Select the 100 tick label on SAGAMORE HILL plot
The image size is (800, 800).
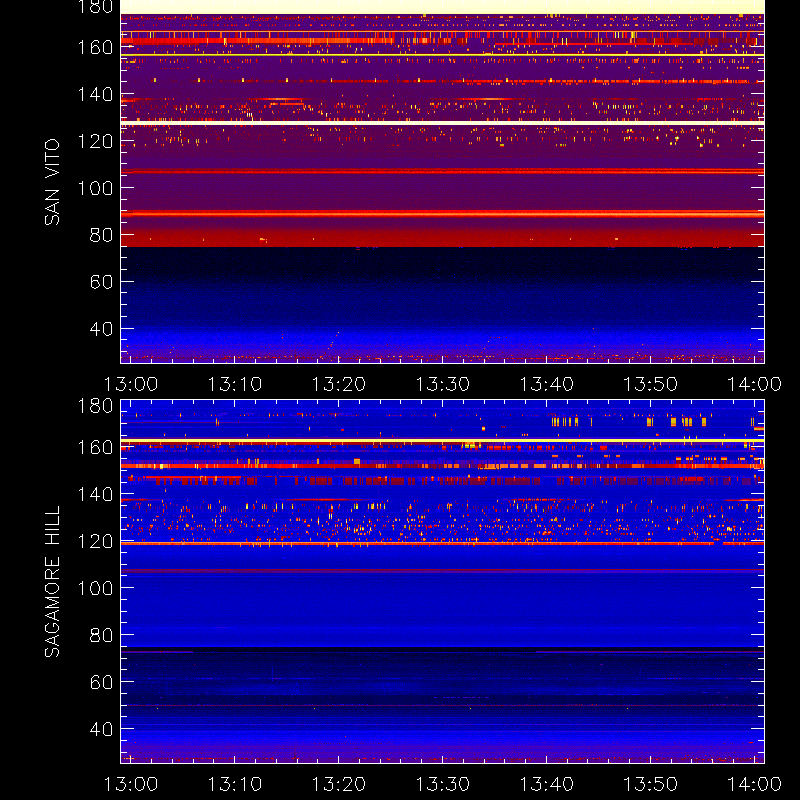pos(95,588)
